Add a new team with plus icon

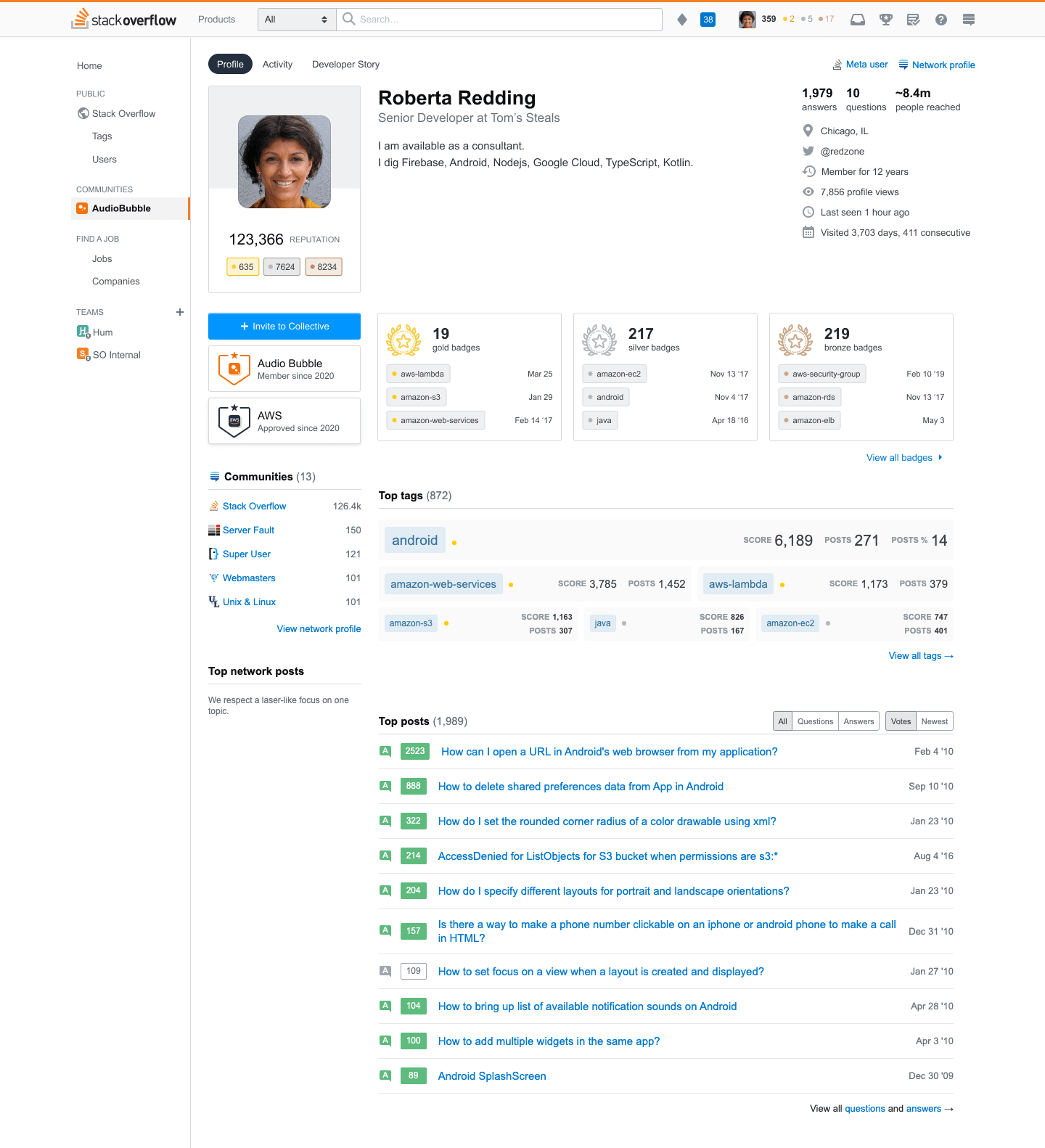point(180,312)
